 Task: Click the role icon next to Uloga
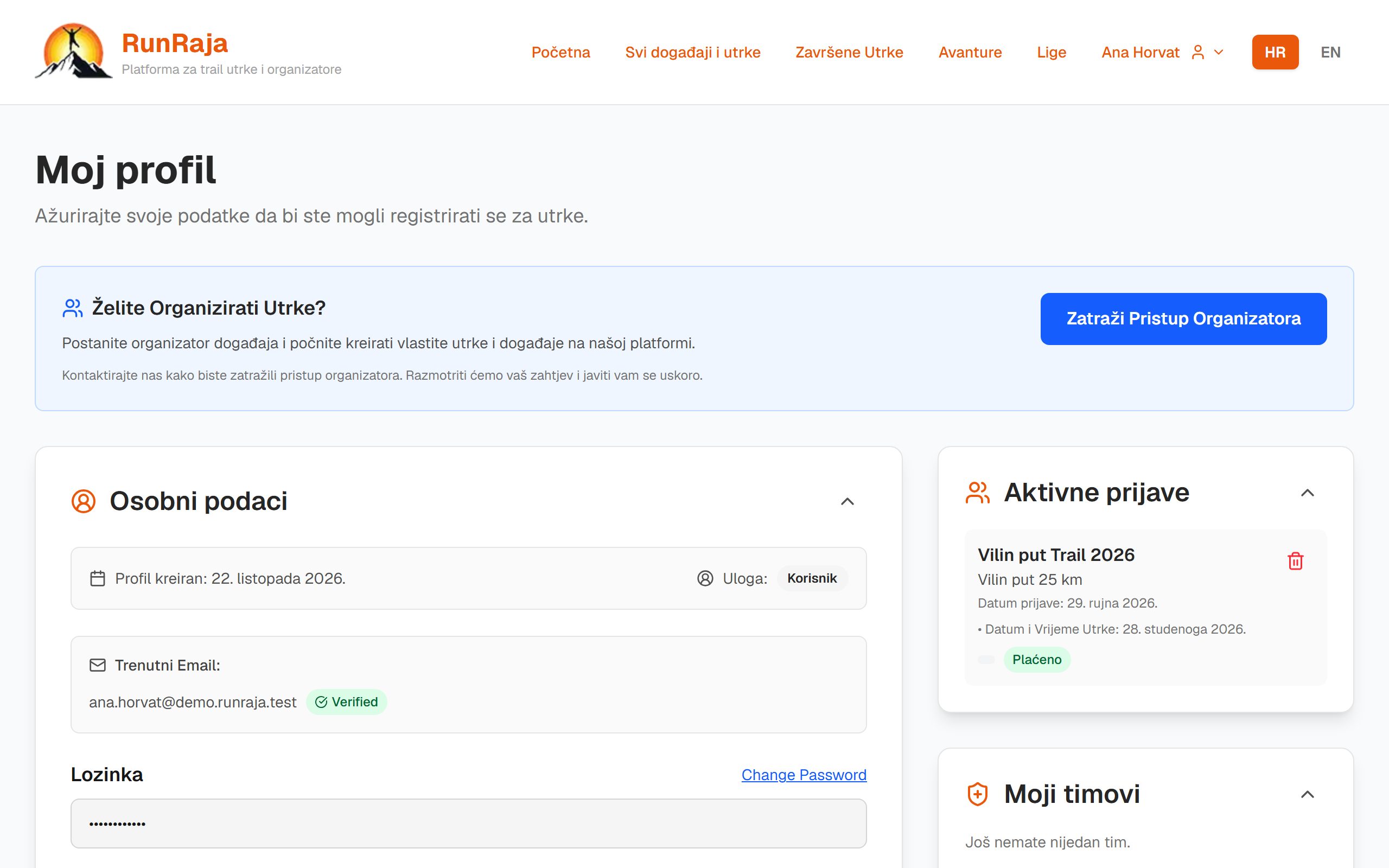(705, 578)
